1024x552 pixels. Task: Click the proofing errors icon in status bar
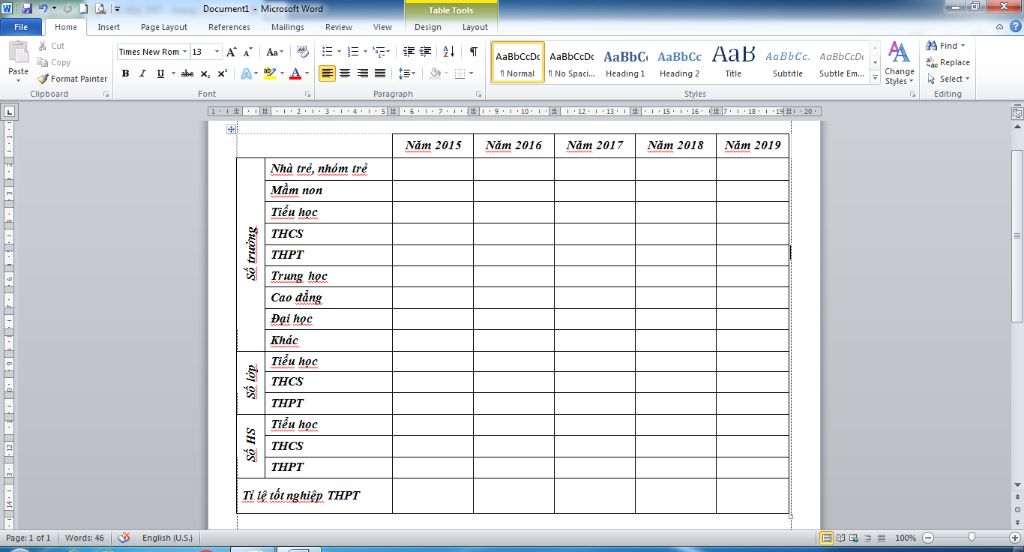pos(123,538)
